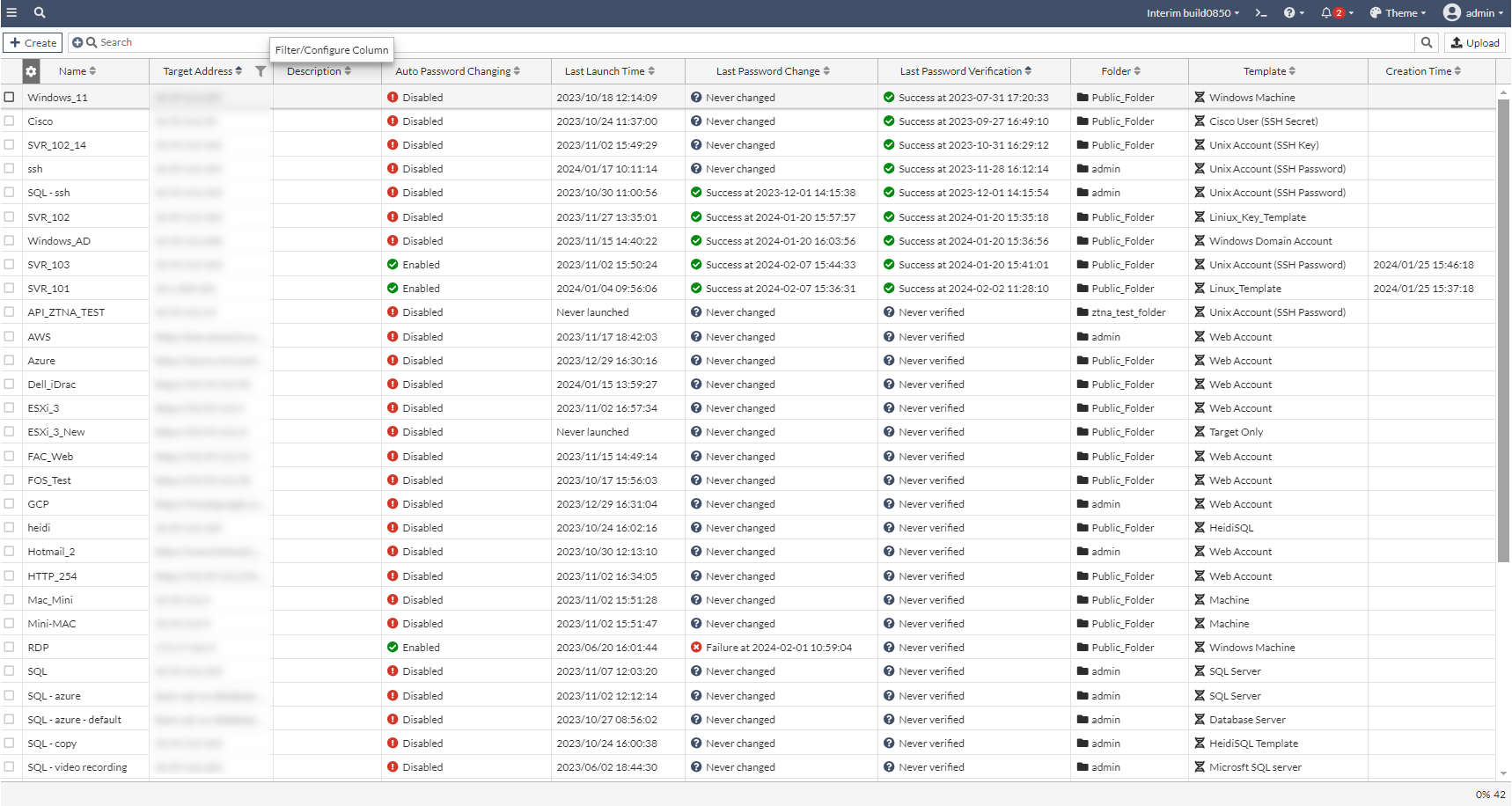Click the column settings gear icon

coord(31,71)
